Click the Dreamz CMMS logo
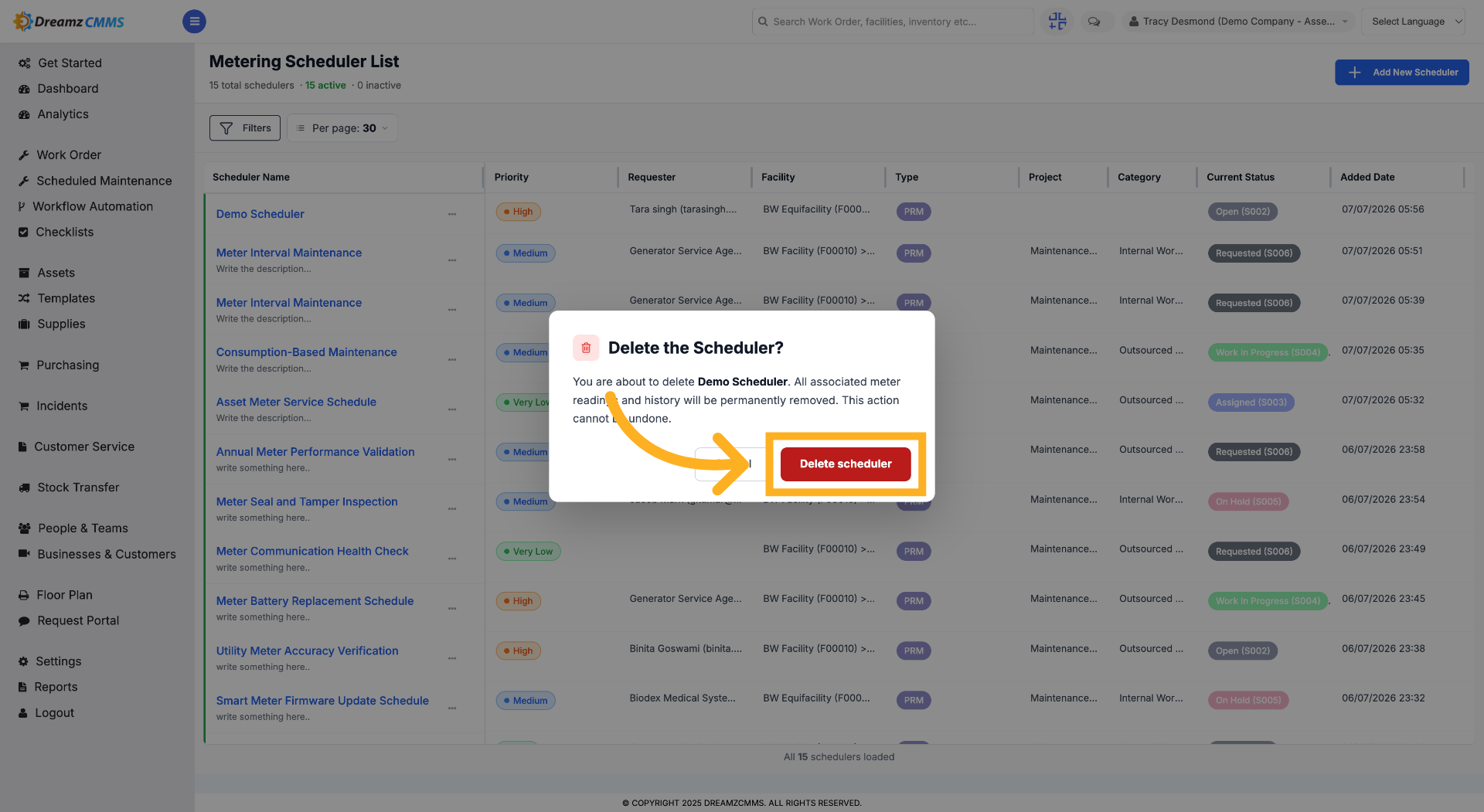This screenshot has height=812, width=1484. pyautogui.click(x=69, y=22)
